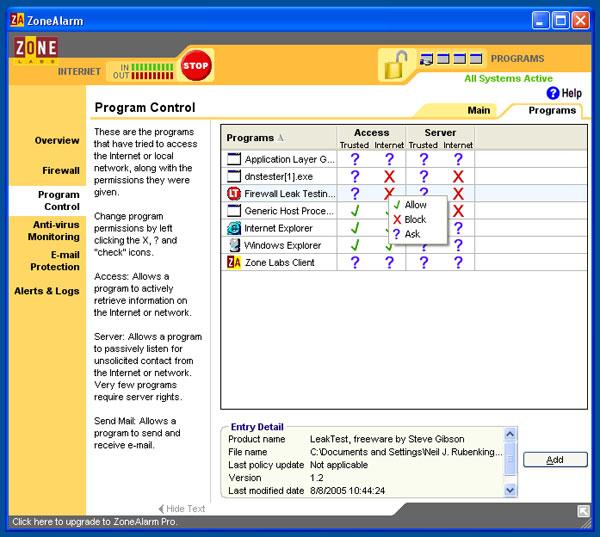Switch to the Programs tab
The width and height of the screenshot is (600, 537).
coord(552,110)
